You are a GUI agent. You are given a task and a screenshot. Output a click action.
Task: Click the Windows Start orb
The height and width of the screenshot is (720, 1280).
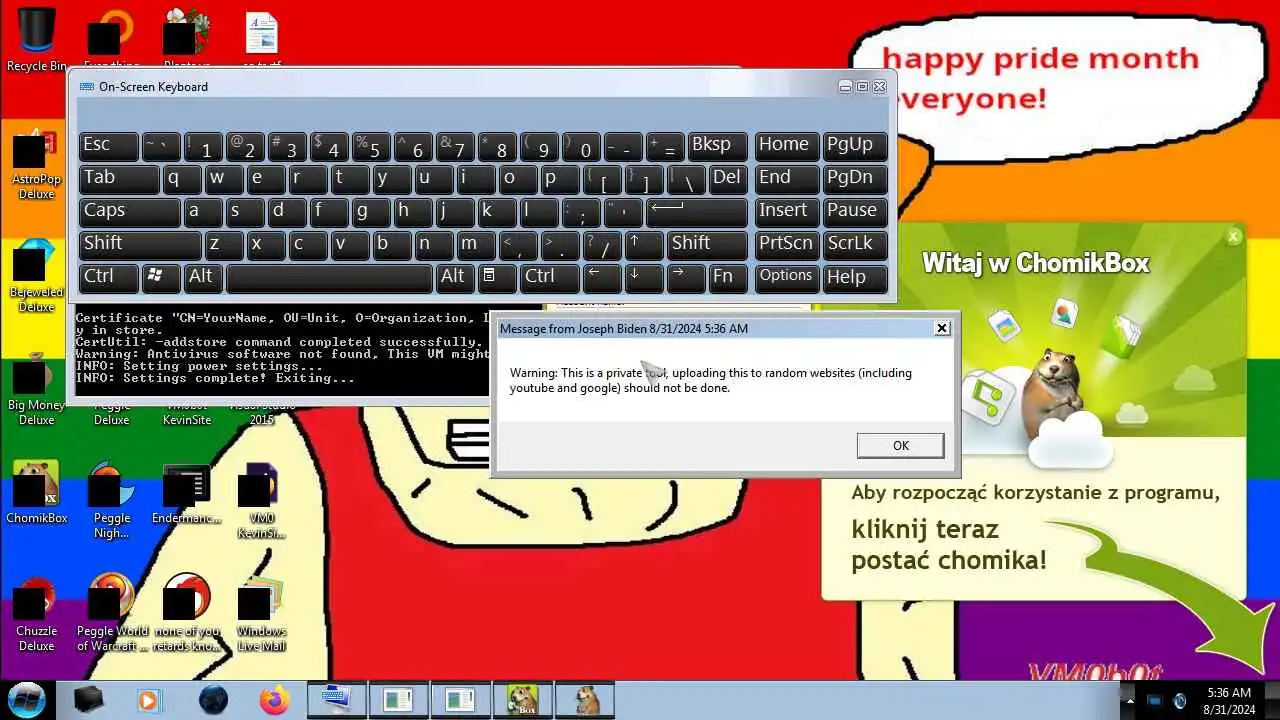[27, 699]
